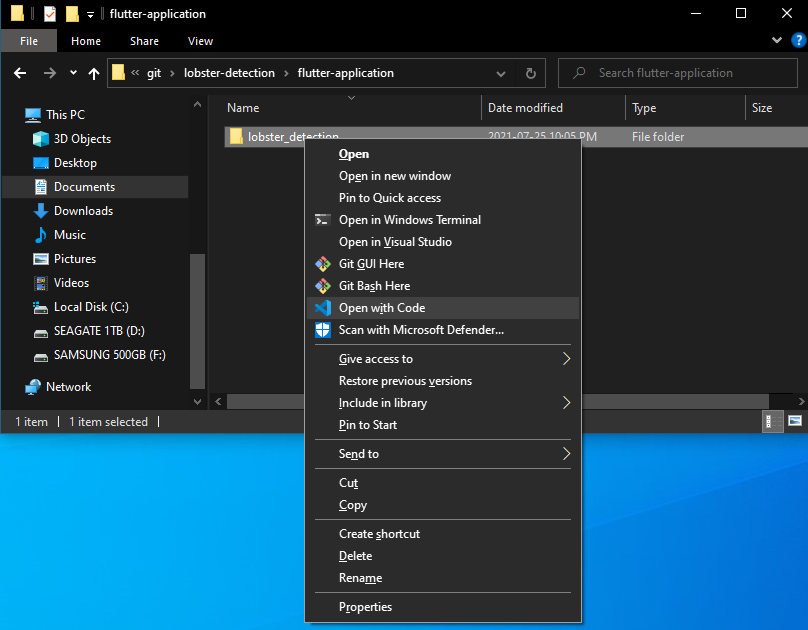The image size is (808, 630).
Task: Open Desktop in navigation pane
Action: point(75,163)
